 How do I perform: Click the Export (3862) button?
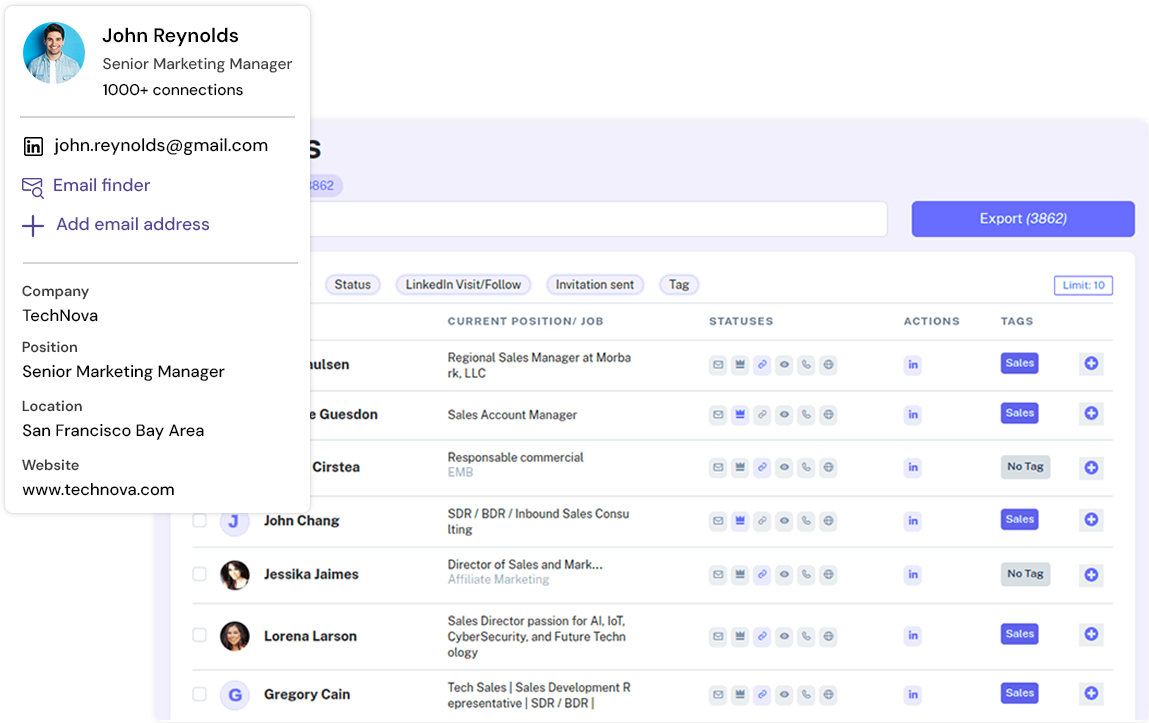pos(1022,219)
